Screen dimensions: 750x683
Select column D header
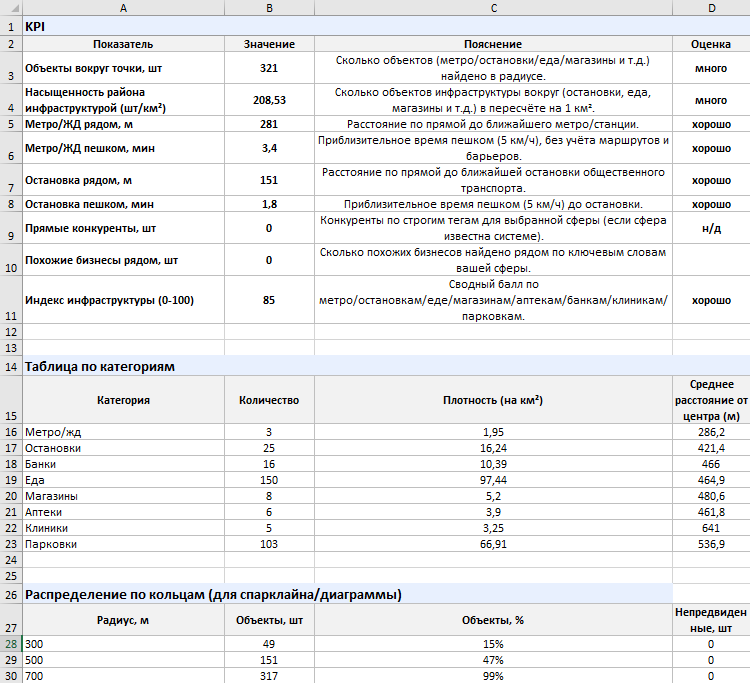coord(711,8)
